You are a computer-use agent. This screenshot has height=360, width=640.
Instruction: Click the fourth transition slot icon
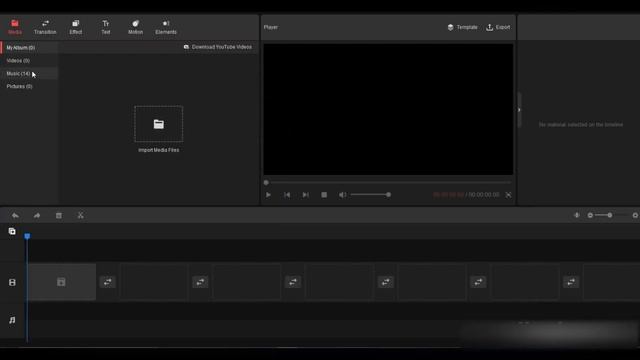pos(386,282)
